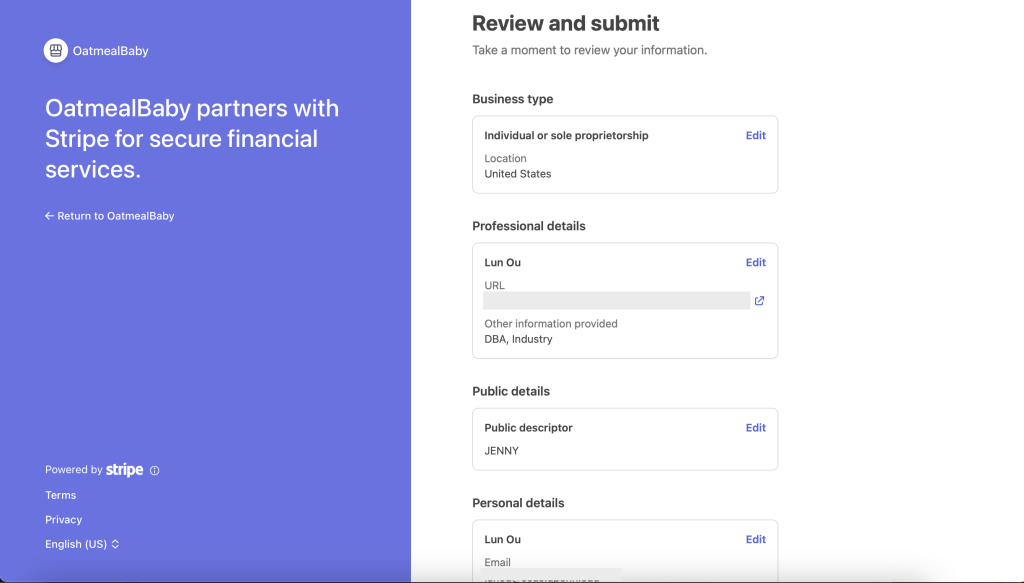
Task: Open the English (US) language selector
Action: [x=82, y=544]
